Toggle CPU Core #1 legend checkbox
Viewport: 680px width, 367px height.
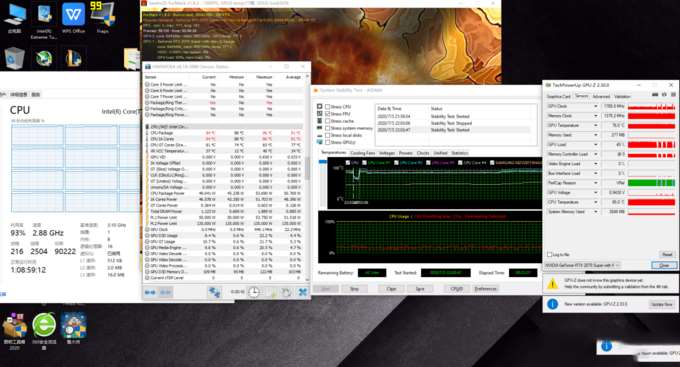point(365,163)
